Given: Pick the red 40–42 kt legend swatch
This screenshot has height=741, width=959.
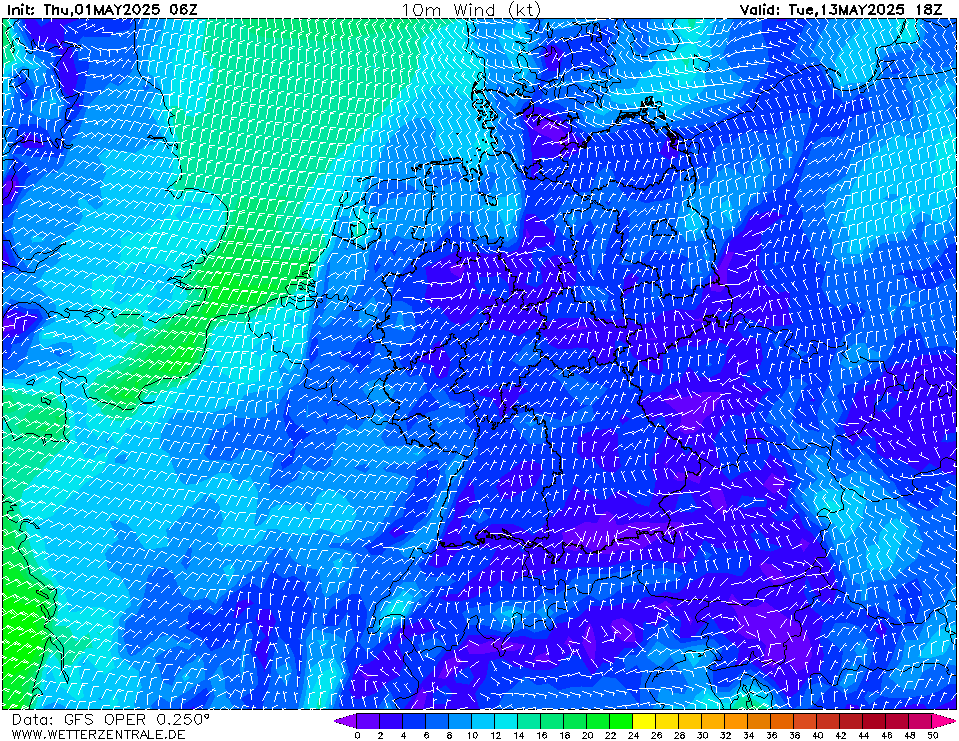Looking at the screenshot, I should click(x=829, y=721).
